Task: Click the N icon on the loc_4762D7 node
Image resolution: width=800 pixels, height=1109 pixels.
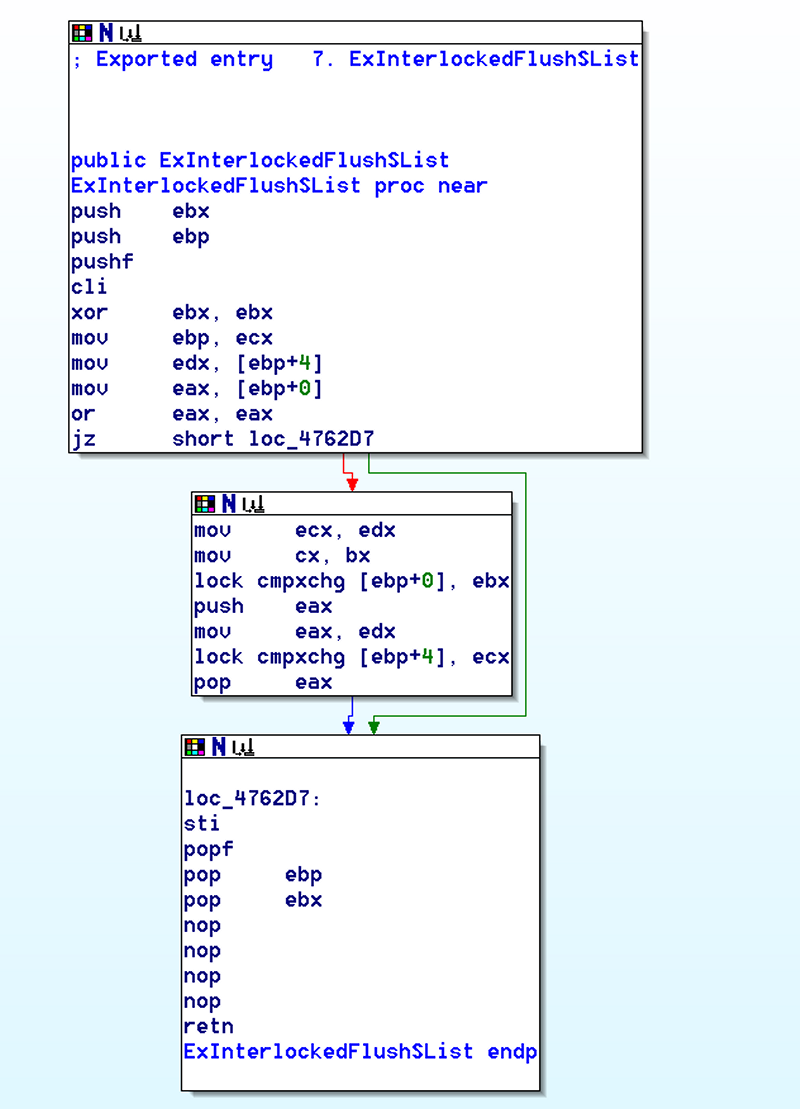Action: 219,746
